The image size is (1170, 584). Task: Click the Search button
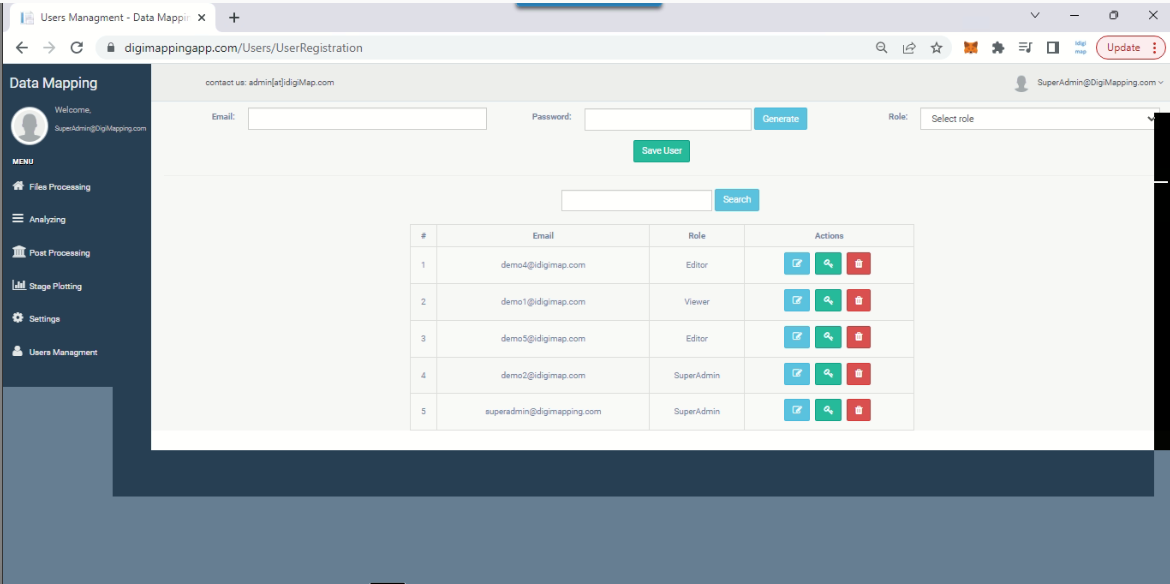click(737, 200)
